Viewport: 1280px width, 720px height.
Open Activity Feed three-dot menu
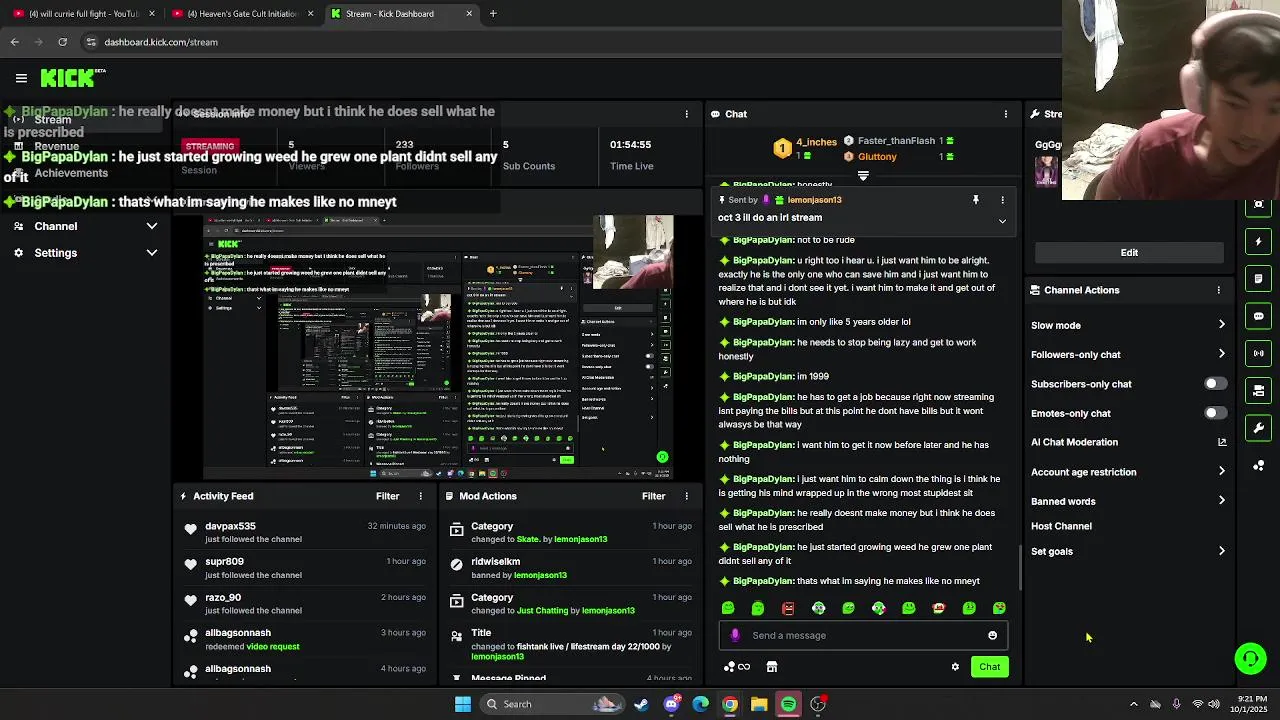[420, 496]
